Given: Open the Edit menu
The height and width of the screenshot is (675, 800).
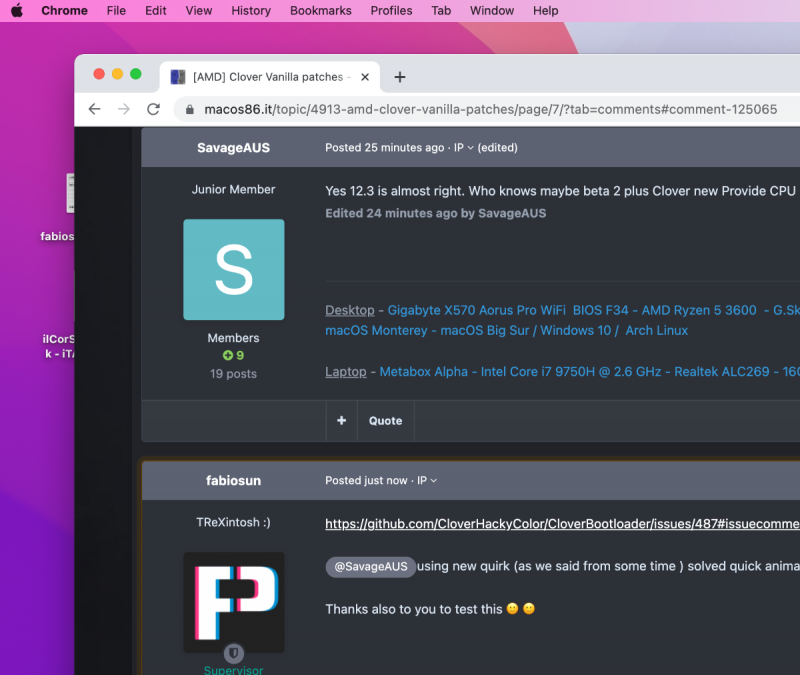Looking at the screenshot, I should 156,11.
